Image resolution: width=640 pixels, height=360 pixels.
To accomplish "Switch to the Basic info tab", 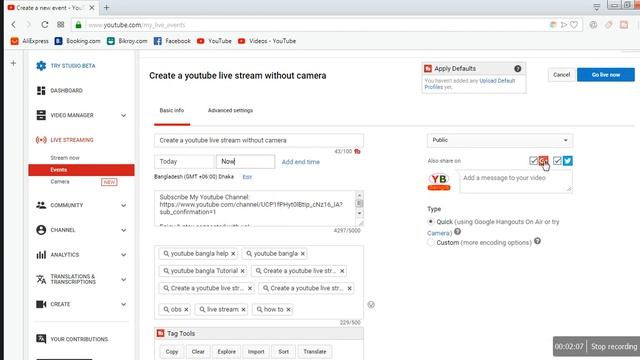I will coord(172,111).
